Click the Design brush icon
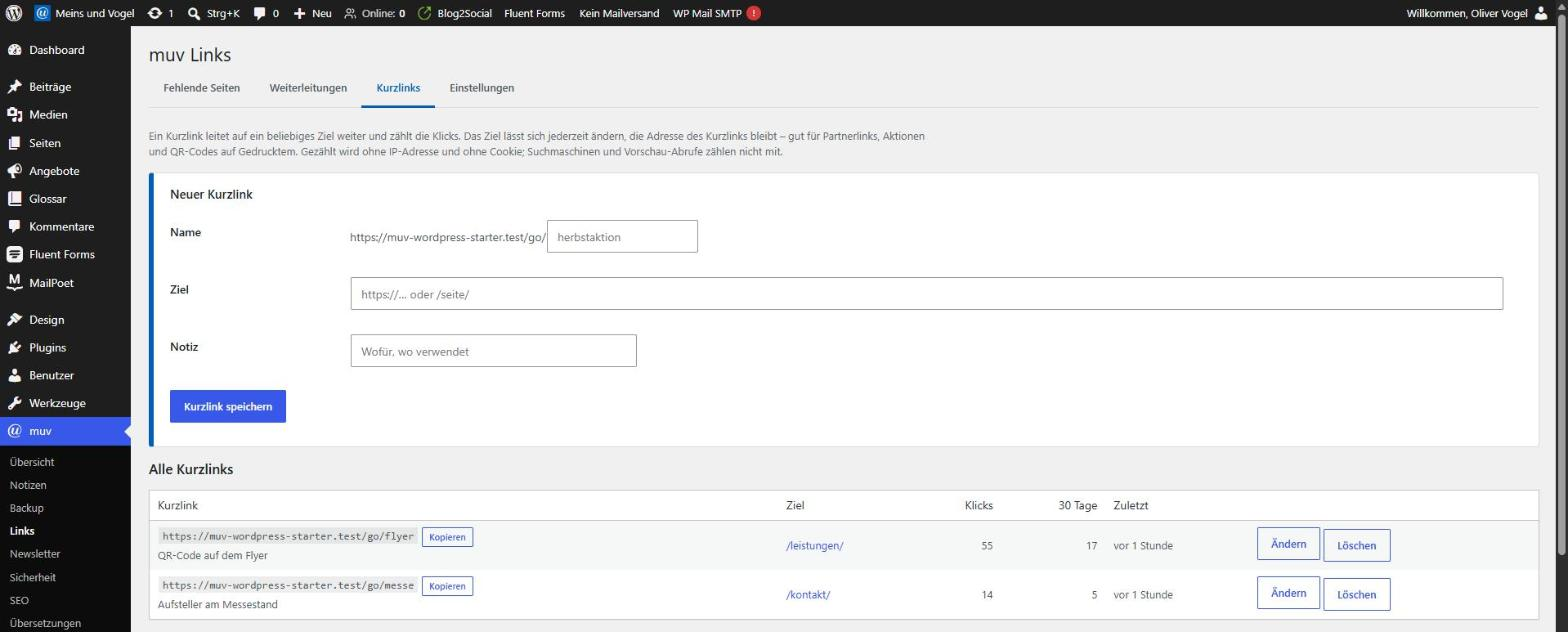Screen dimensions: 1568x632 tap(14, 320)
